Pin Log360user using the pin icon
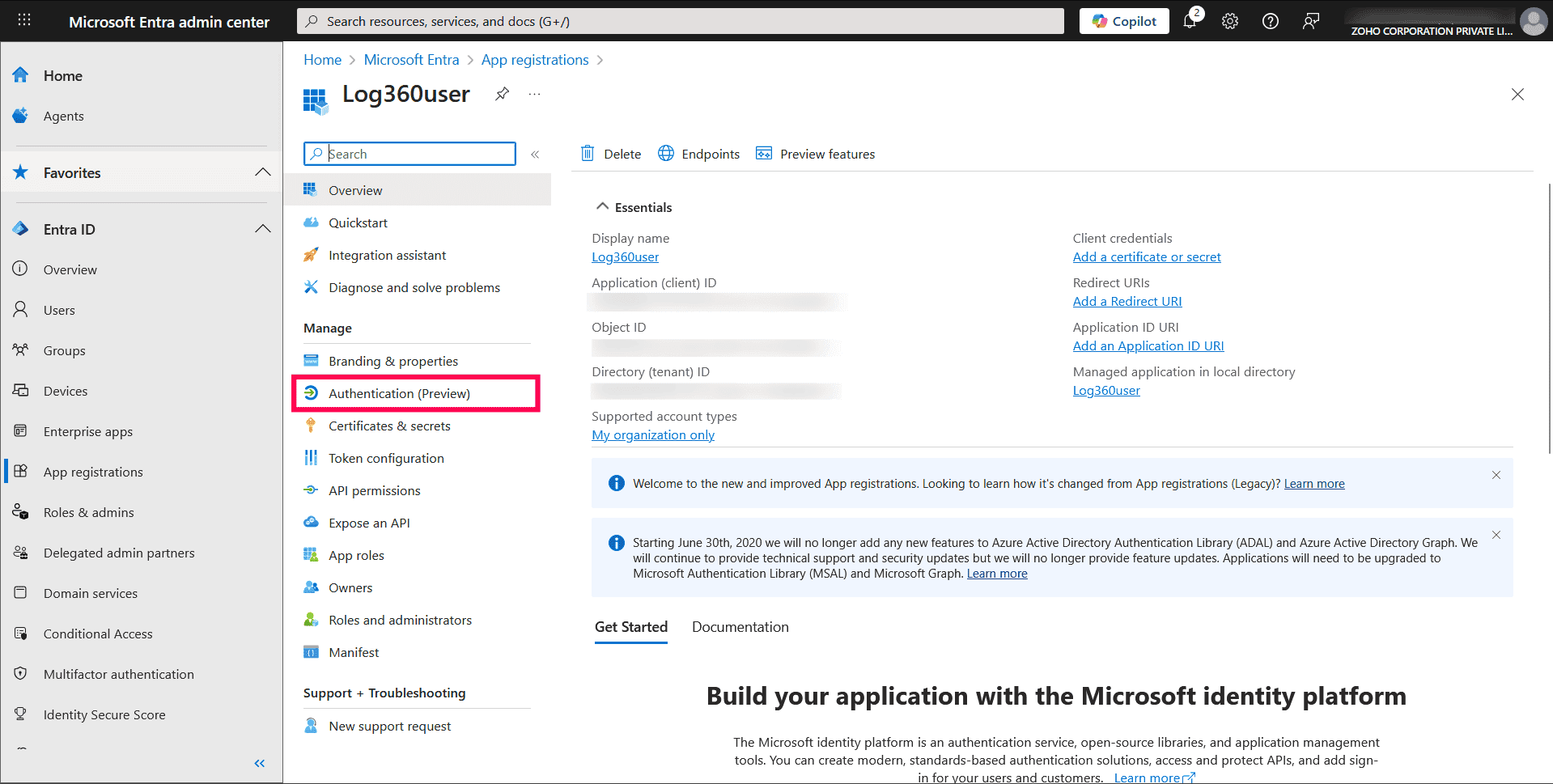The width and height of the screenshot is (1553, 784). tap(502, 94)
